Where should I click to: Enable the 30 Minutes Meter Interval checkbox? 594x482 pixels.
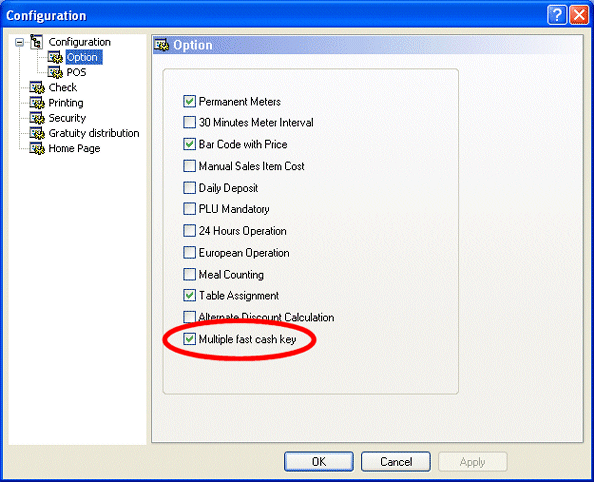pyautogui.click(x=189, y=122)
